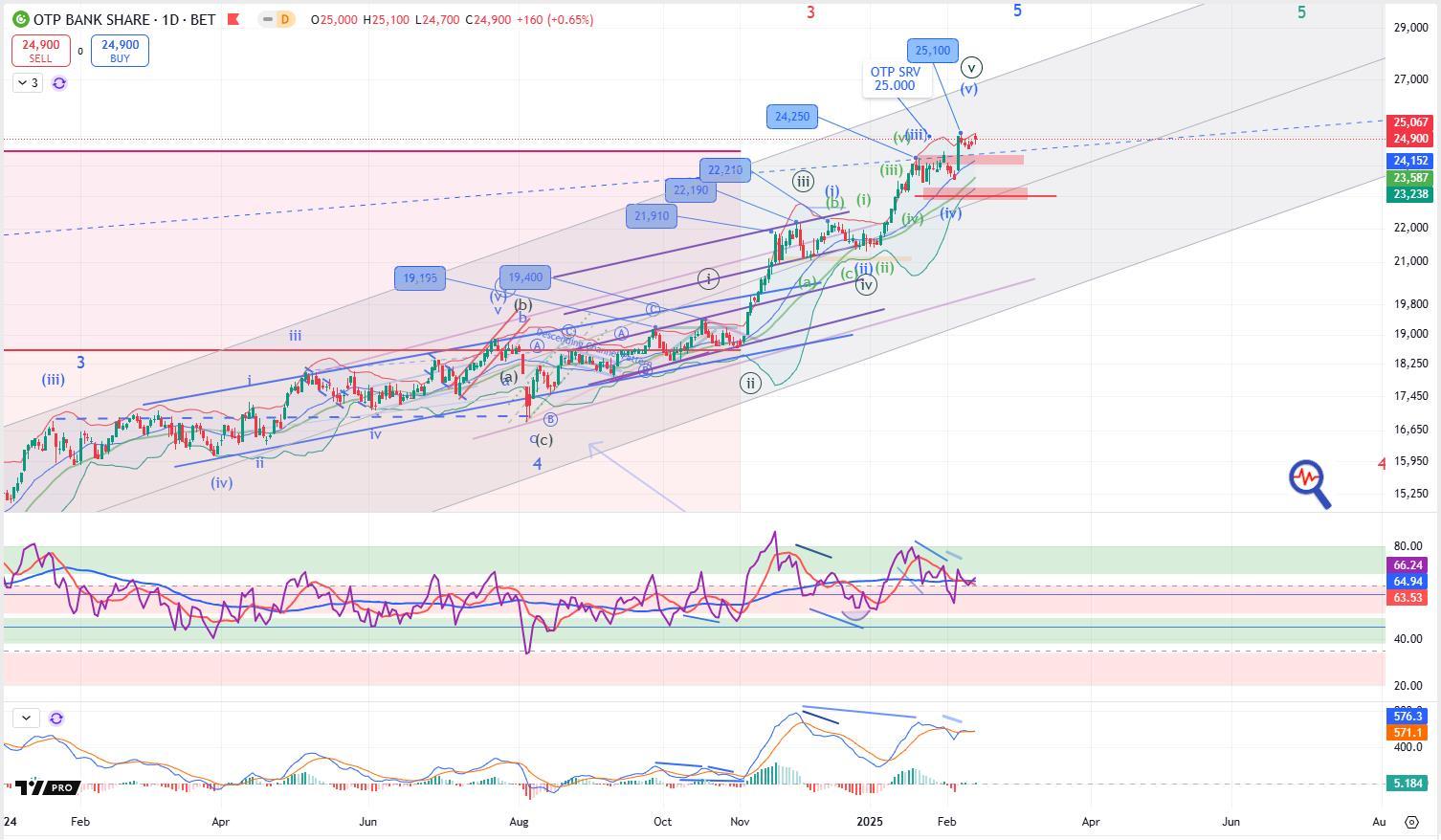This screenshot has height=840, width=1441.
Task: Click the blue 576.3 MACD value tag
Action: pos(1408,716)
